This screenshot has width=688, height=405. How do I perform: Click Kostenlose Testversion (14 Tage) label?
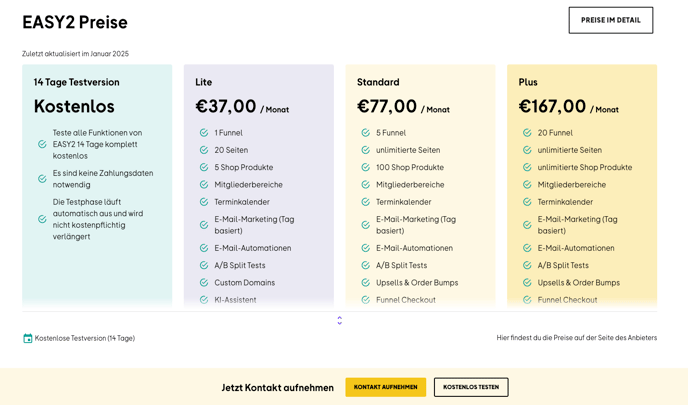click(x=85, y=338)
